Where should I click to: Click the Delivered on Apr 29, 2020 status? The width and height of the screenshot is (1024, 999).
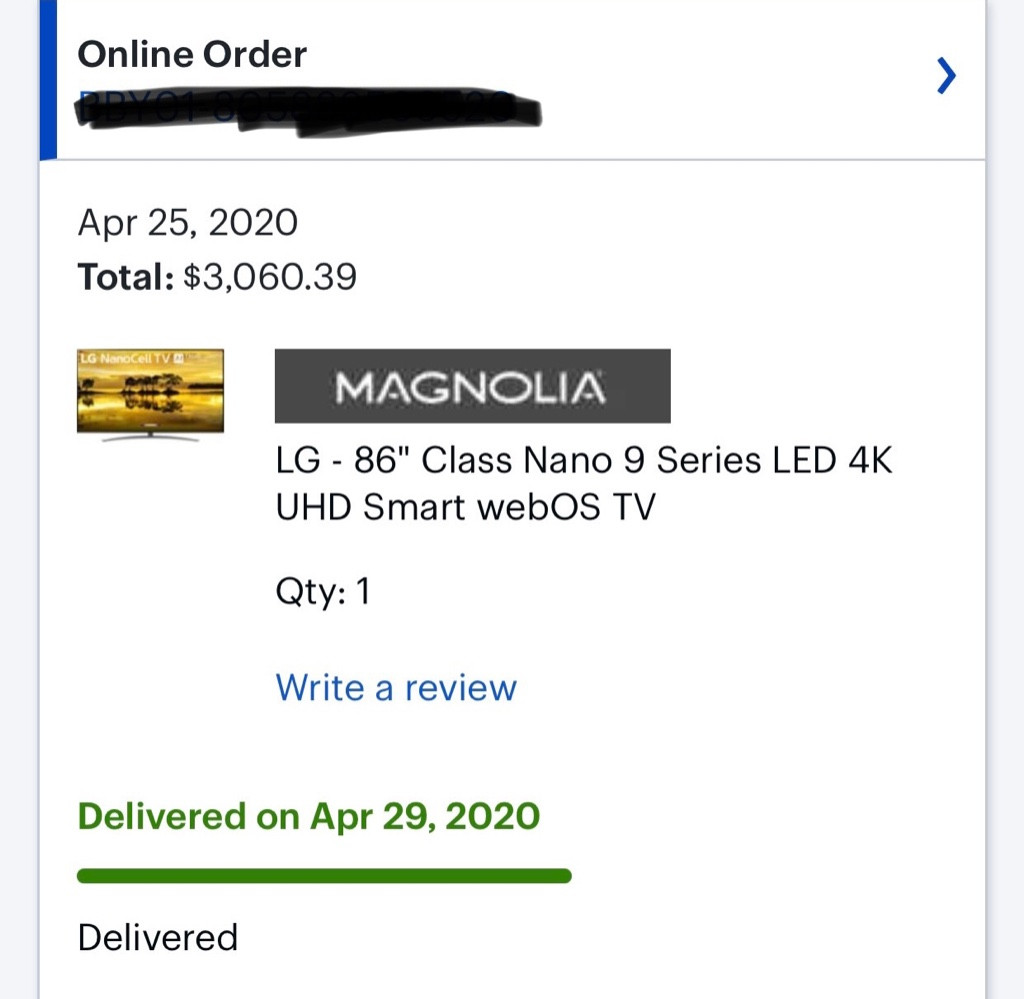[309, 817]
